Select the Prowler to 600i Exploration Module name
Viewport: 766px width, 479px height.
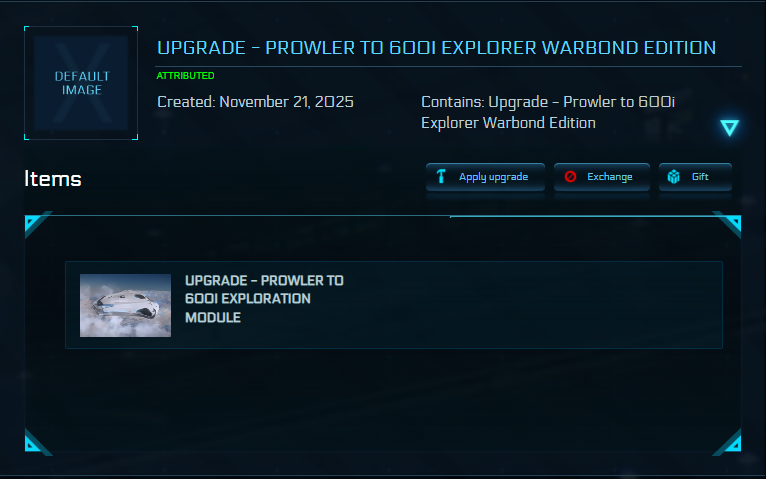(264, 299)
